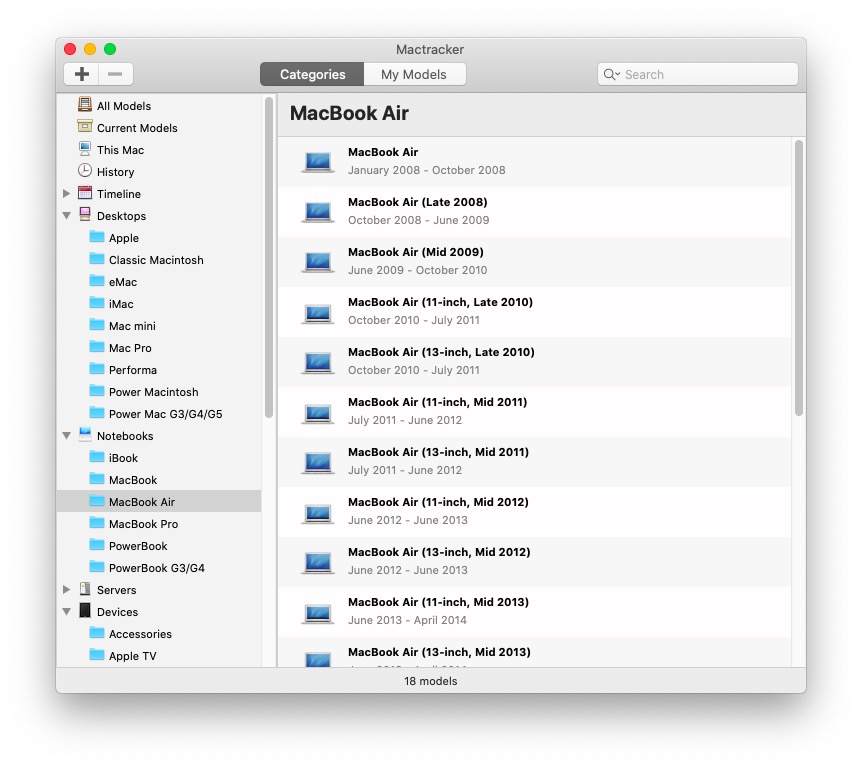This screenshot has width=862, height=767.
Task: Click the Servers tower icon
Action: pyautogui.click(x=85, y=589)
